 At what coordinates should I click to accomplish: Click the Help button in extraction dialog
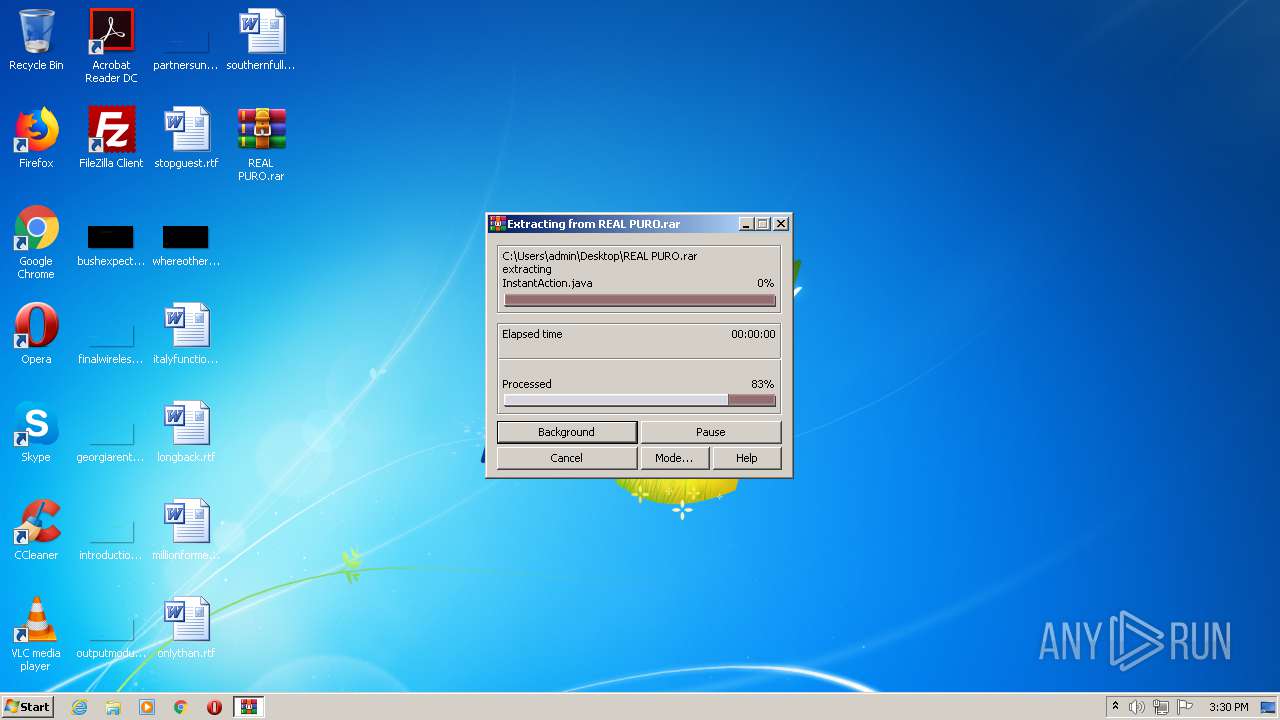point(747,458)
